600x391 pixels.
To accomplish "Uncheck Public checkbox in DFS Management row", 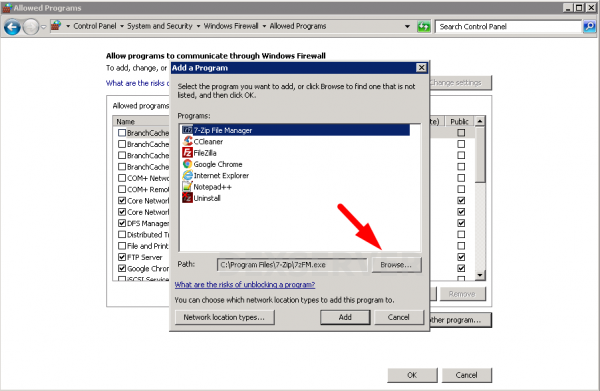I will [461, 223].
